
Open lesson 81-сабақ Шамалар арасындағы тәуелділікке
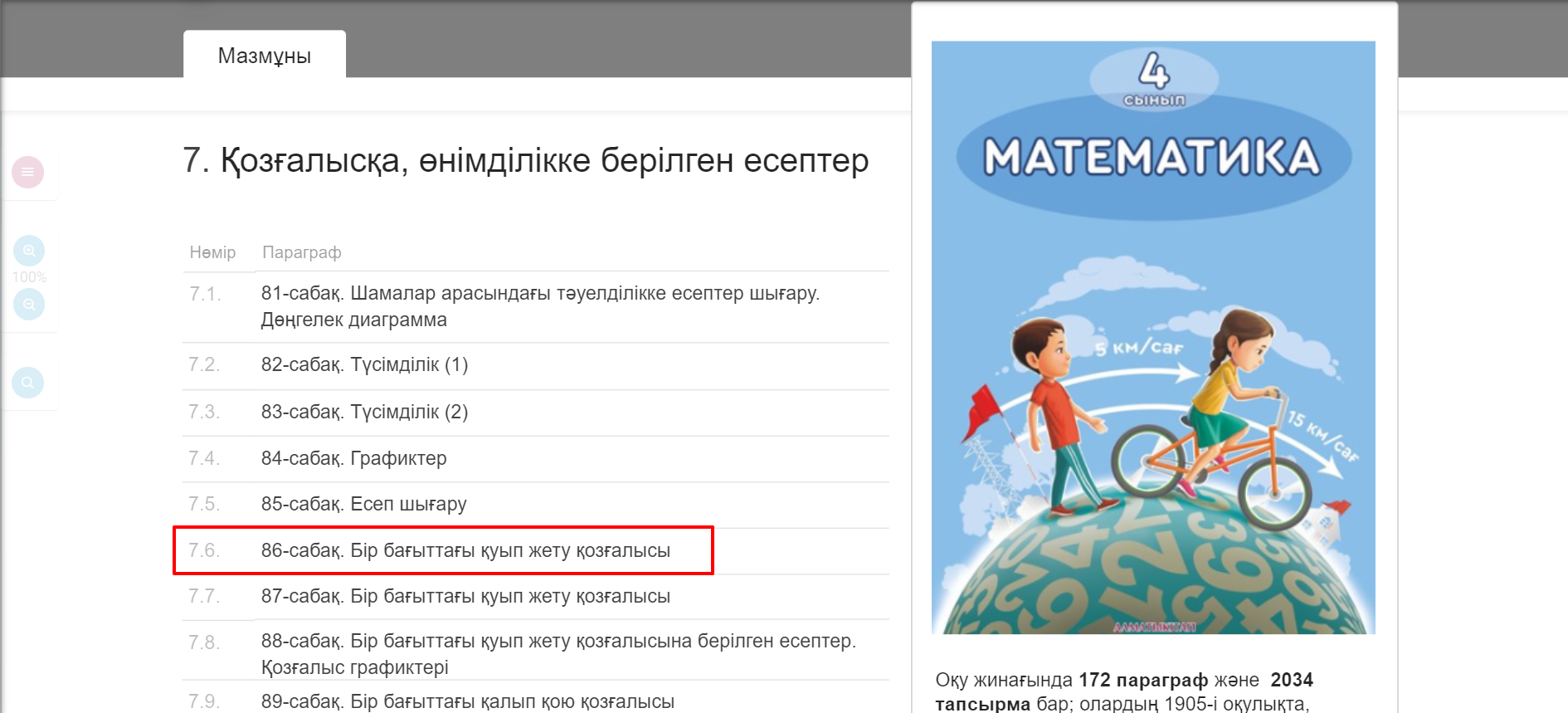(540, 306)
